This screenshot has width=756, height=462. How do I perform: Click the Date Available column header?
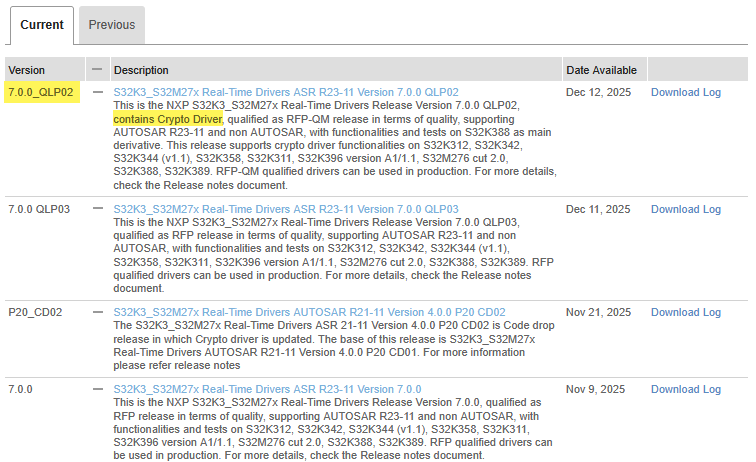point(605,69)
